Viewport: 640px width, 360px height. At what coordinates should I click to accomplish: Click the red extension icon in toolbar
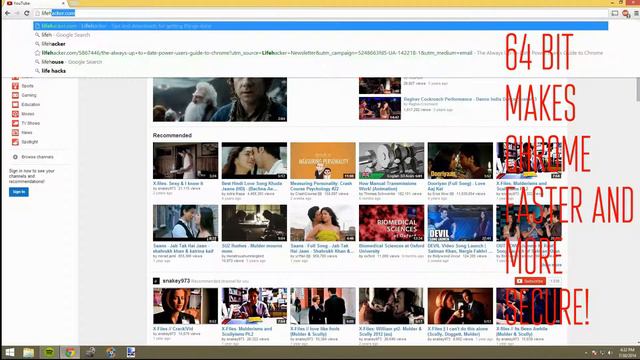(x=626, y=14)
